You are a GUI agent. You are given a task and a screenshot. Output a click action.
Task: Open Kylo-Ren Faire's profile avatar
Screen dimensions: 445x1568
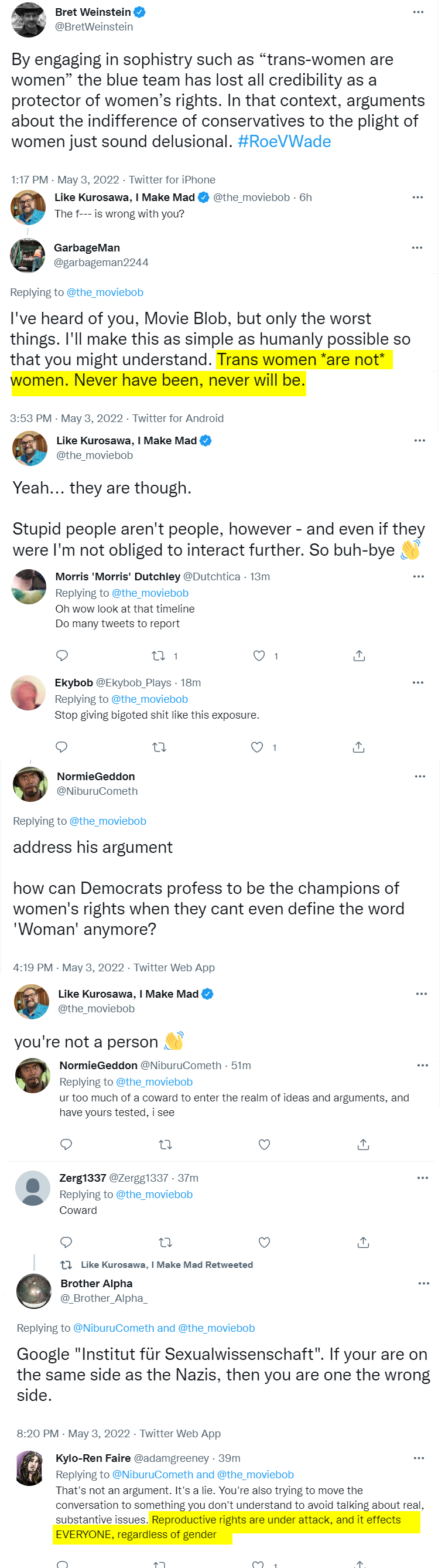(x=30, y=1468)
